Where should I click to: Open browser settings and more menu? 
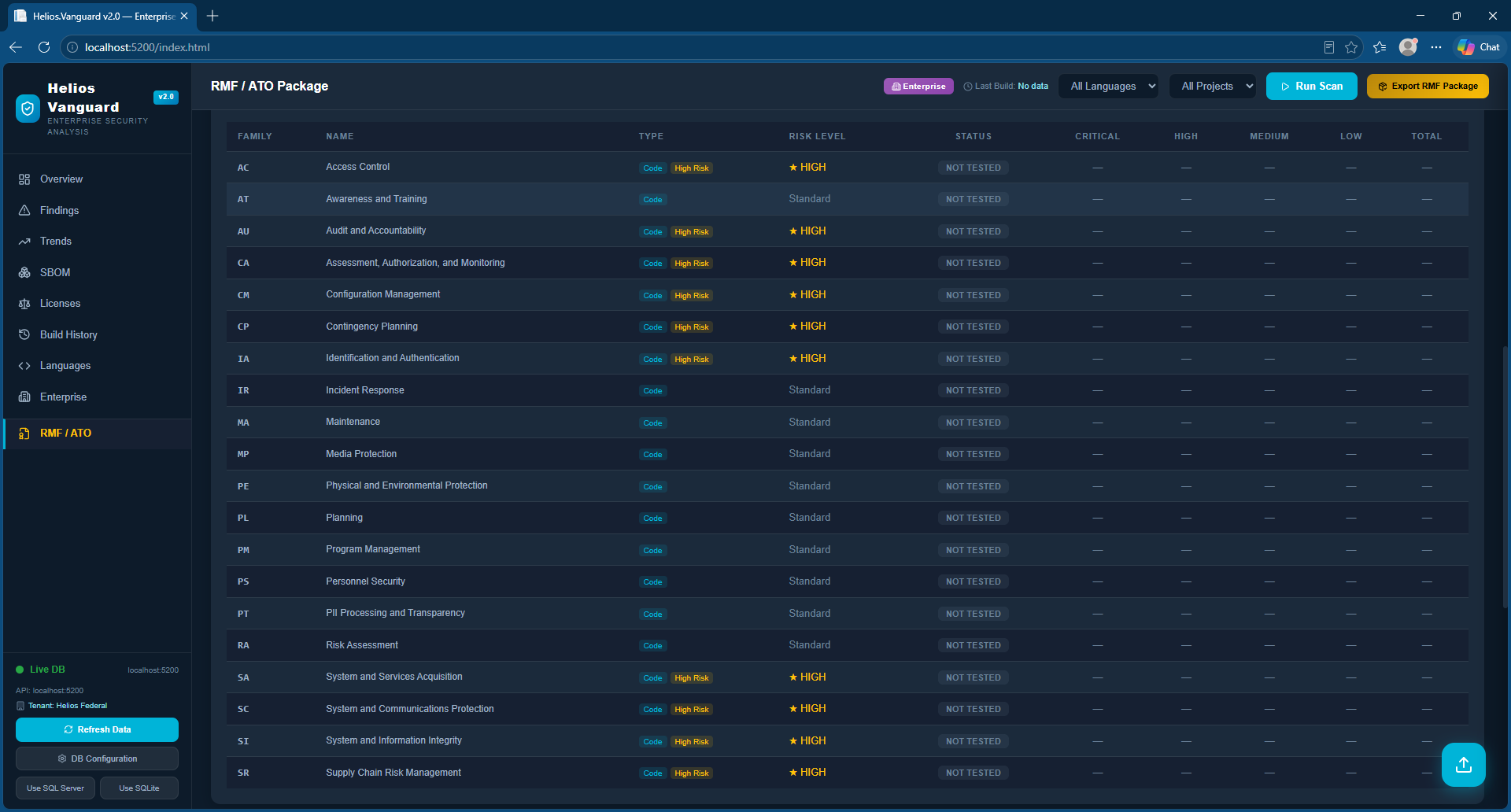pyautogui.click(x=1436, y=47)
